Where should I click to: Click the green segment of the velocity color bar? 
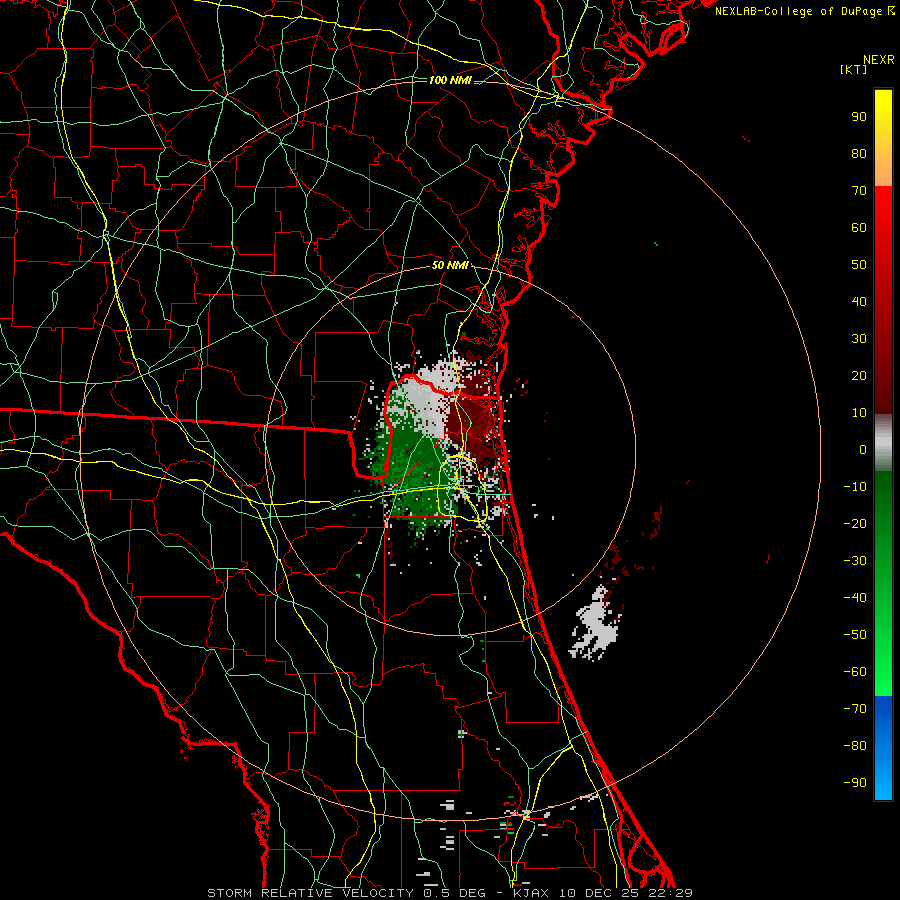(883, 583)
